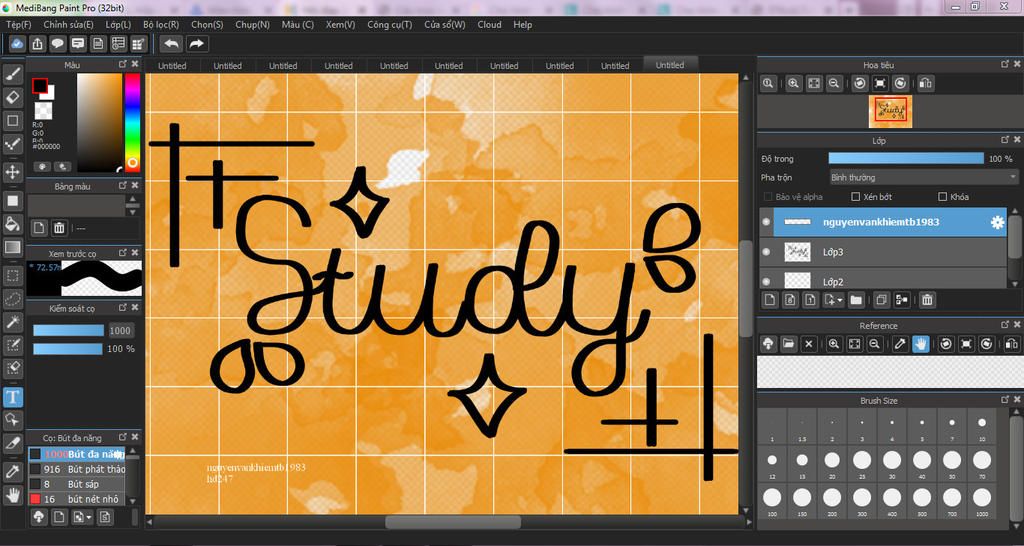Viewport: 1024px width, 546px height.
Task: Choose brush size 10
Action: click(982, 427)
